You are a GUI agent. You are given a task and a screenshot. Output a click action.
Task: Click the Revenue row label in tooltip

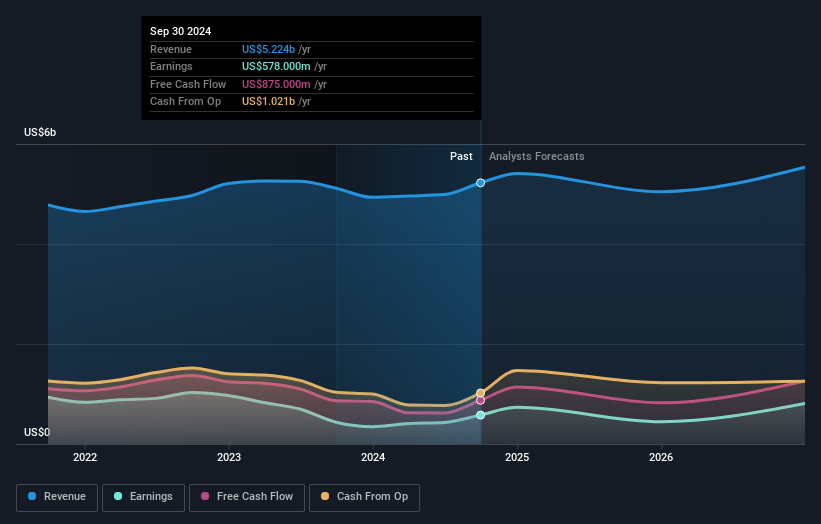[x=171, y=49]
